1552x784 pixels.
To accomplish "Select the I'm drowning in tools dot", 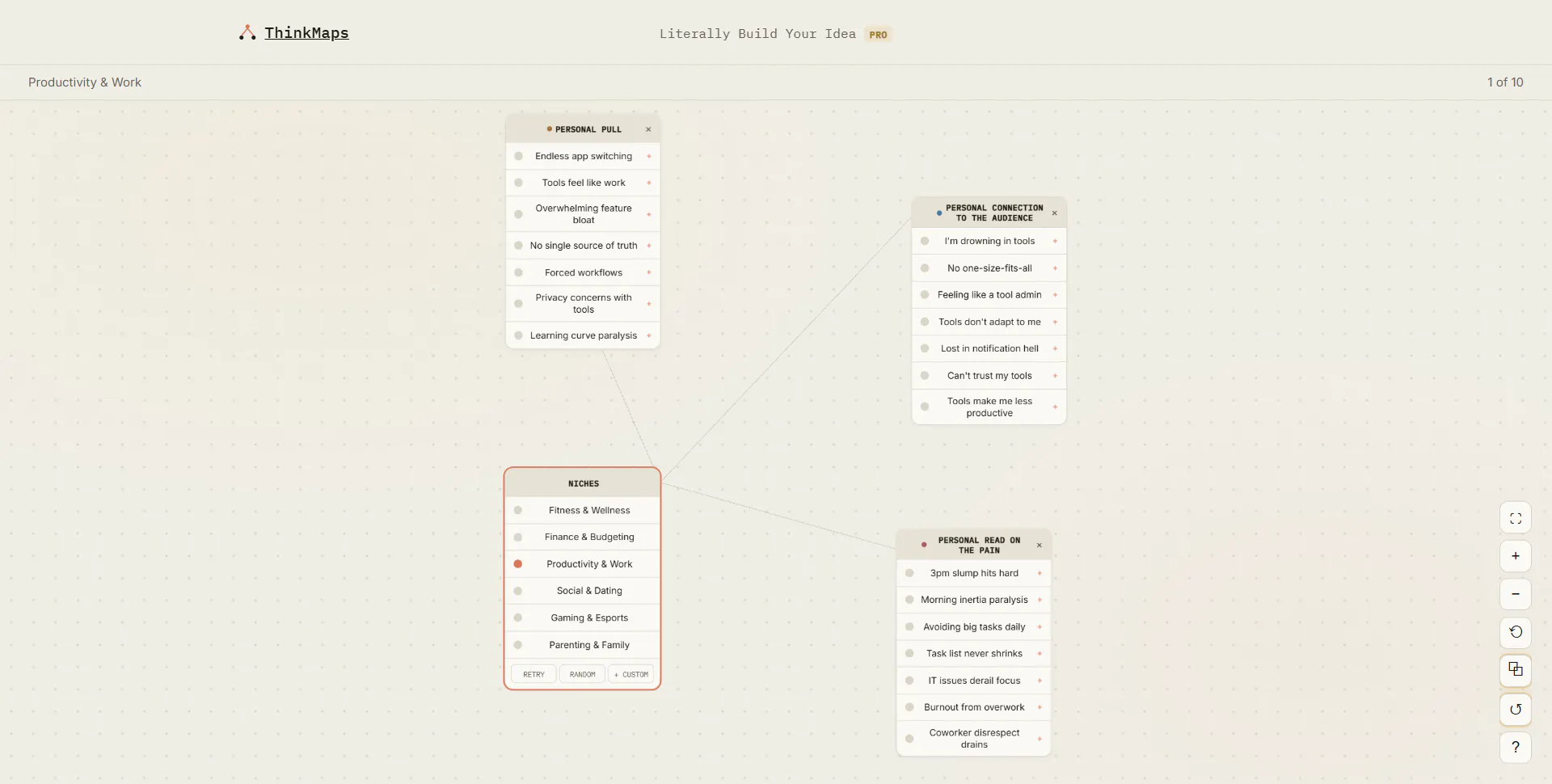I will 925,241.
